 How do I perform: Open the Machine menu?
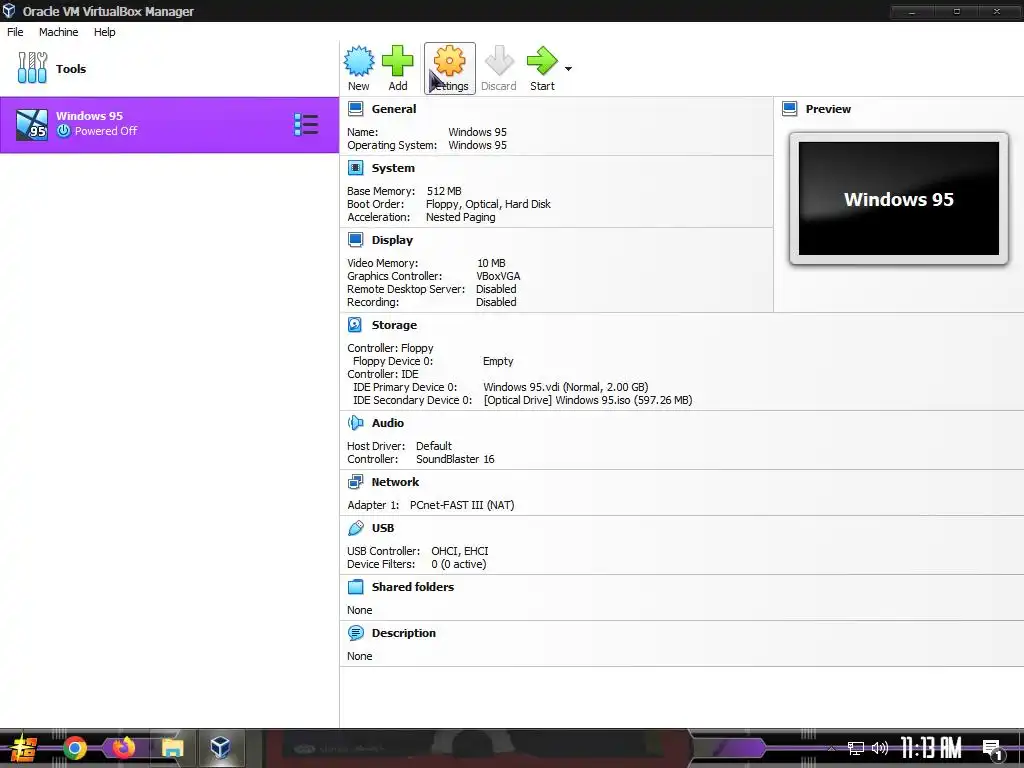coord(59,32)
